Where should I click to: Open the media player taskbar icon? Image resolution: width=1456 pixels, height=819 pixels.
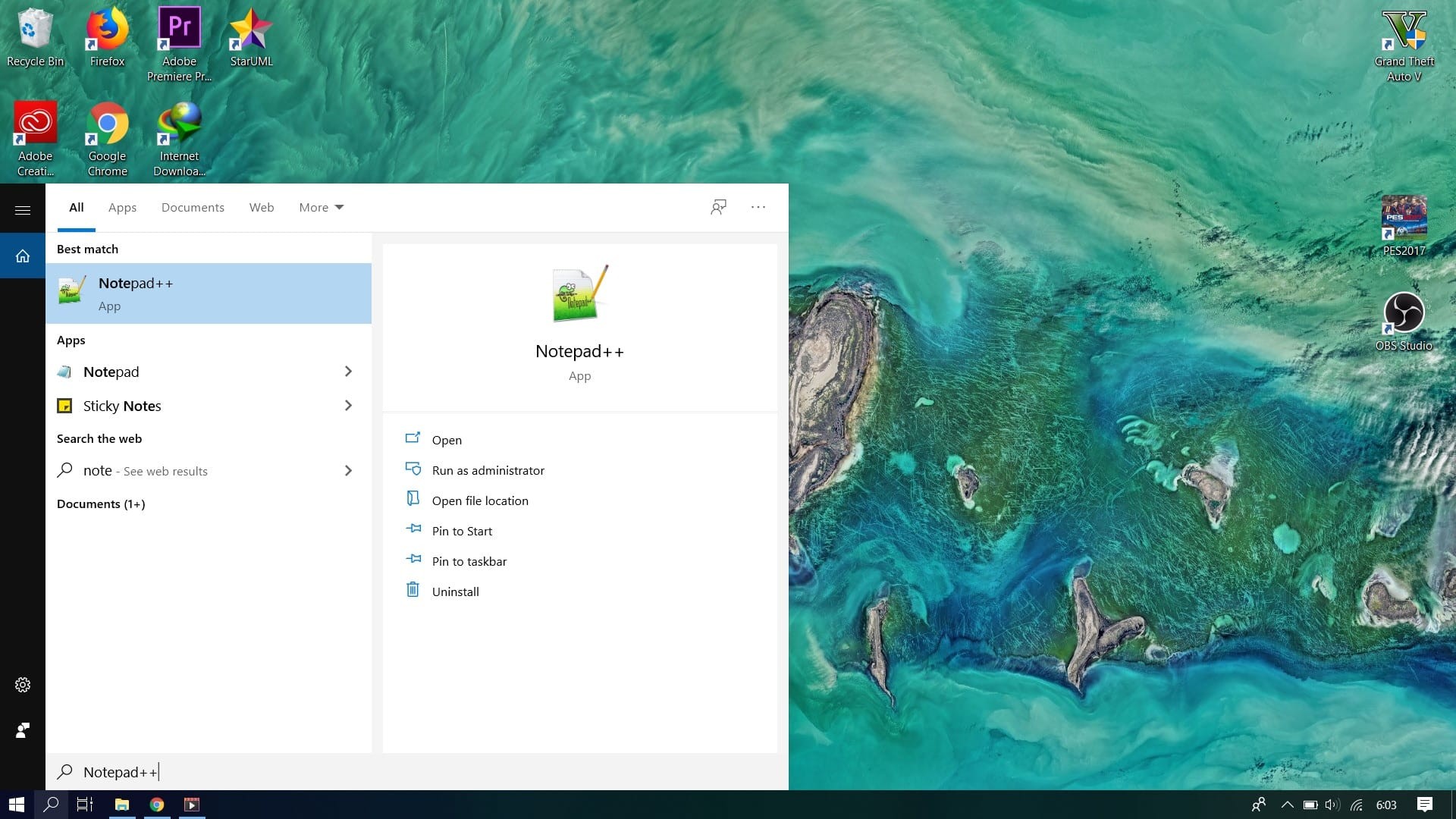click(x=192, y=805)
